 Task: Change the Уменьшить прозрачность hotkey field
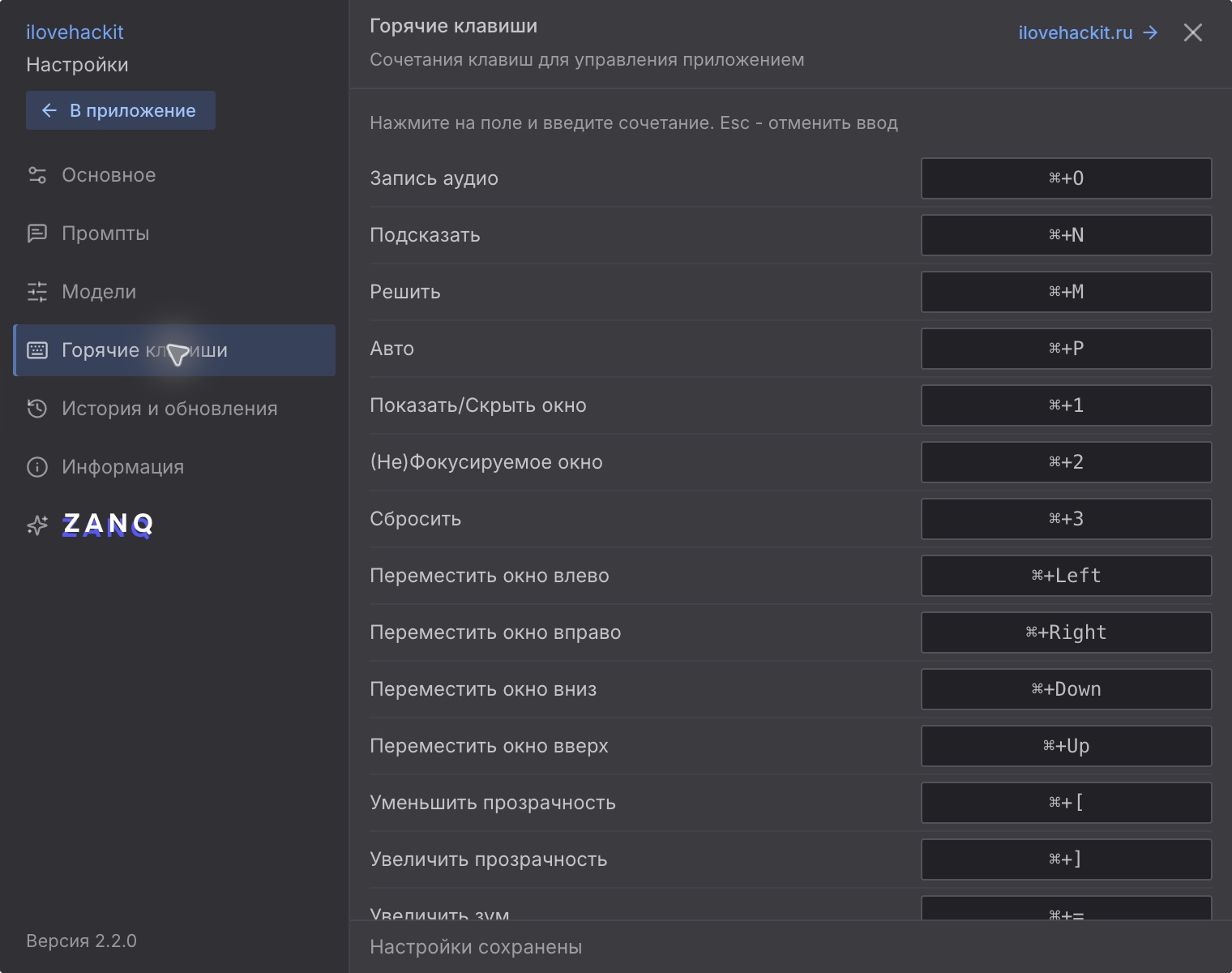click(1066, 803)
